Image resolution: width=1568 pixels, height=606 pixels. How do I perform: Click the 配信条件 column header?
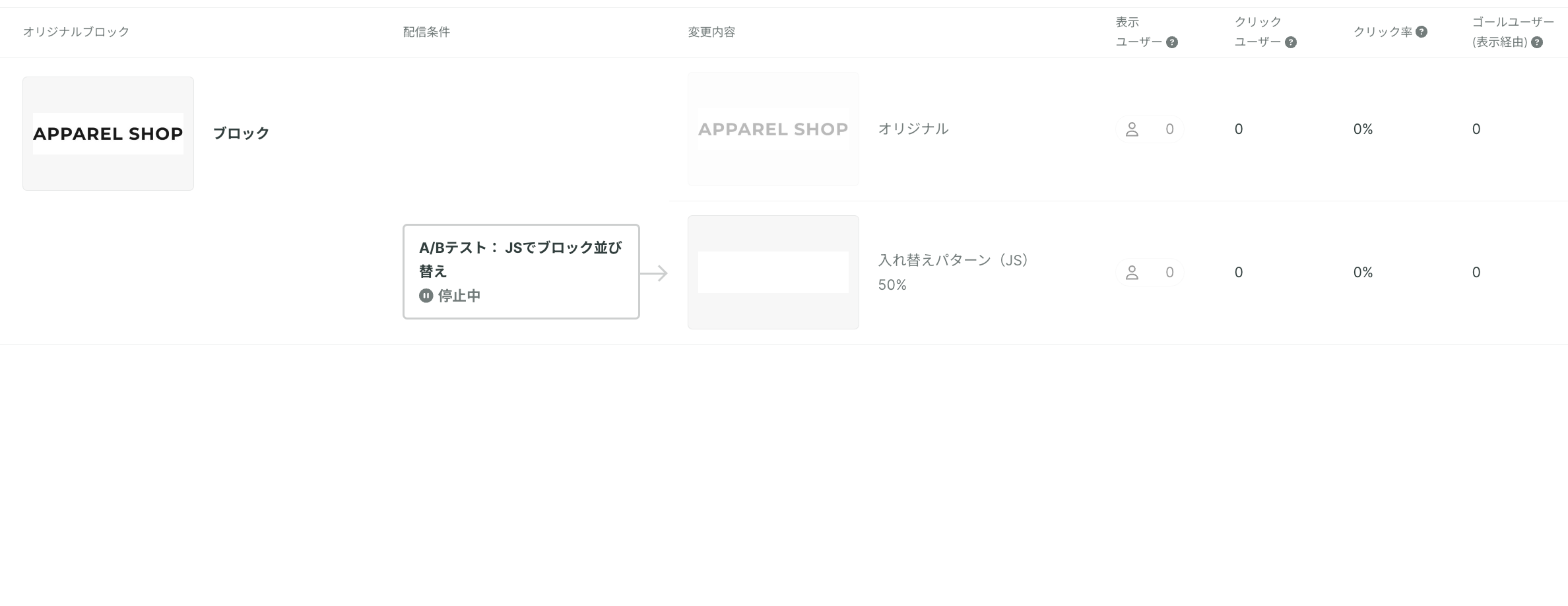pyautogui.click(x=426, y=32)
